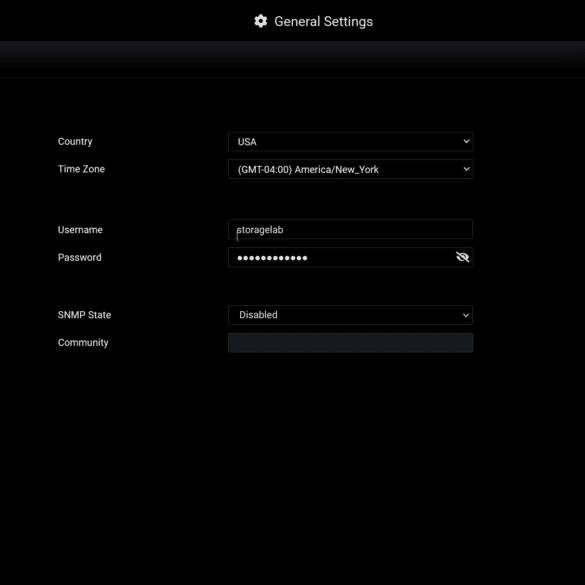Click the General Settings gear icon

pyautogui.click(x=260, y=21)
